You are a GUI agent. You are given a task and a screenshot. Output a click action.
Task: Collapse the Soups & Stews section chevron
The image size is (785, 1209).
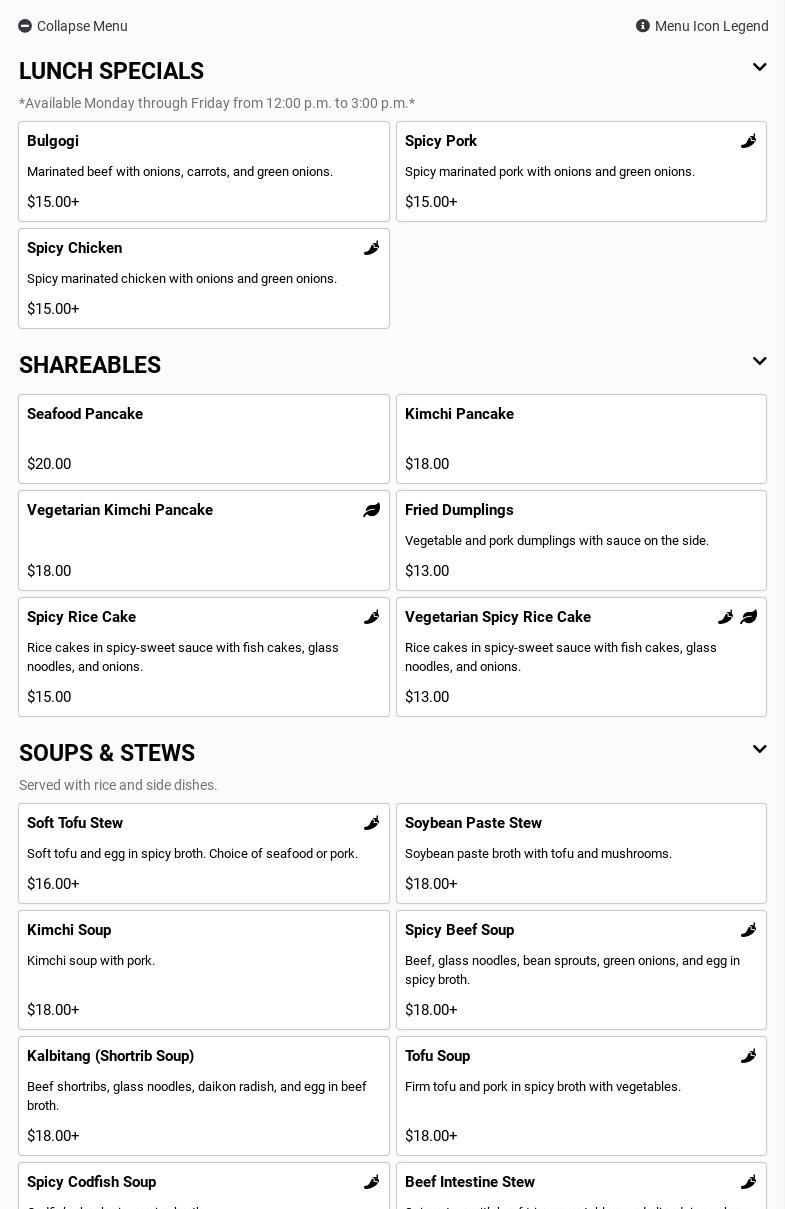[759, 750]
